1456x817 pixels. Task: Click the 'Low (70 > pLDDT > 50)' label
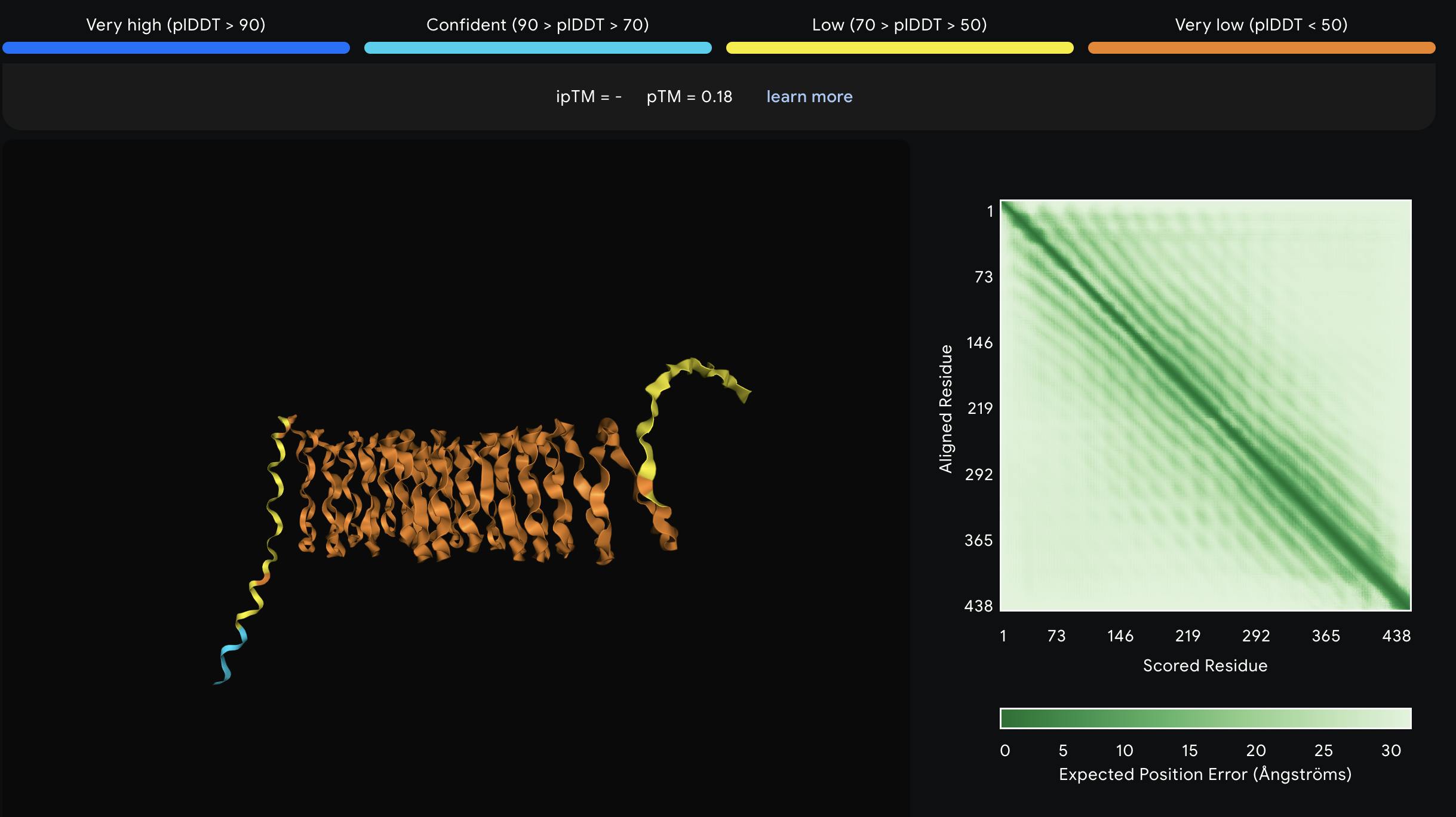point(899,24)
